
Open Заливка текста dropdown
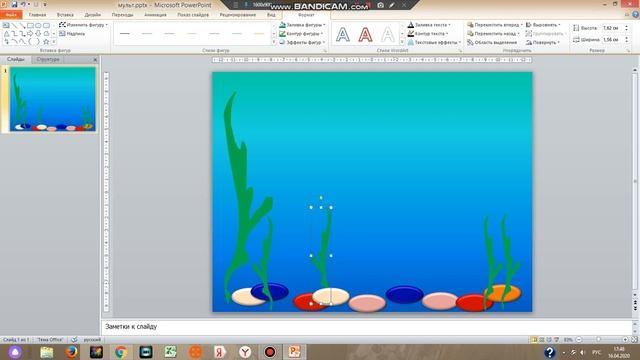[429, 25]
